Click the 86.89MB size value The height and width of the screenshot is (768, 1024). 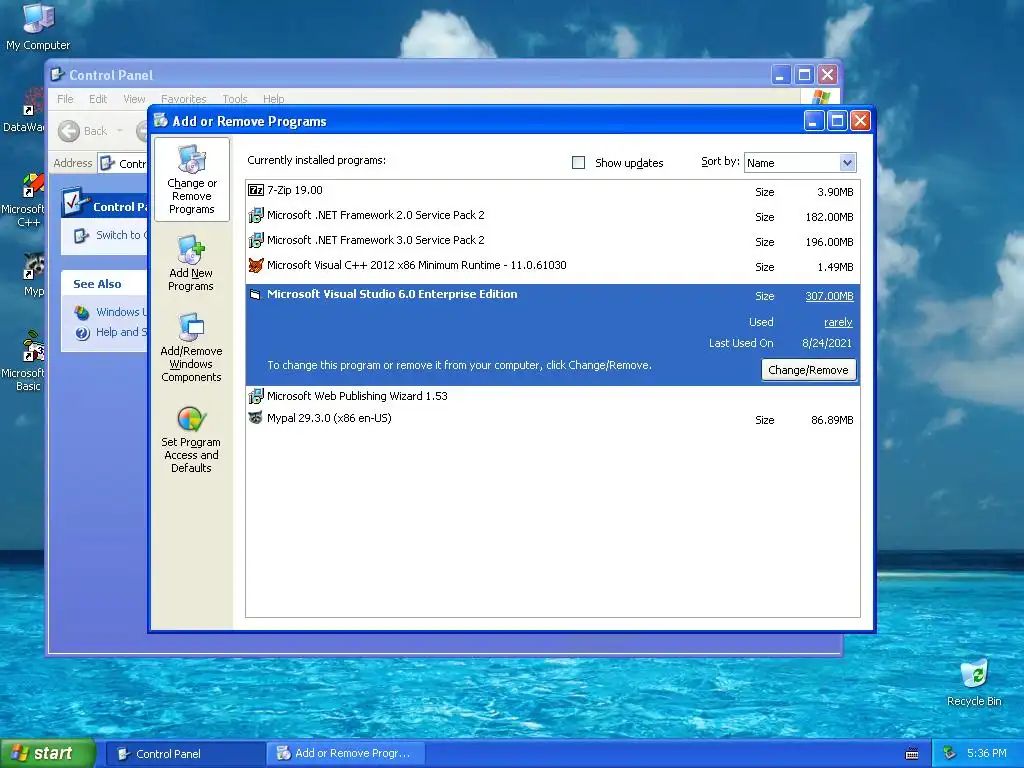(x=832, y=420)
